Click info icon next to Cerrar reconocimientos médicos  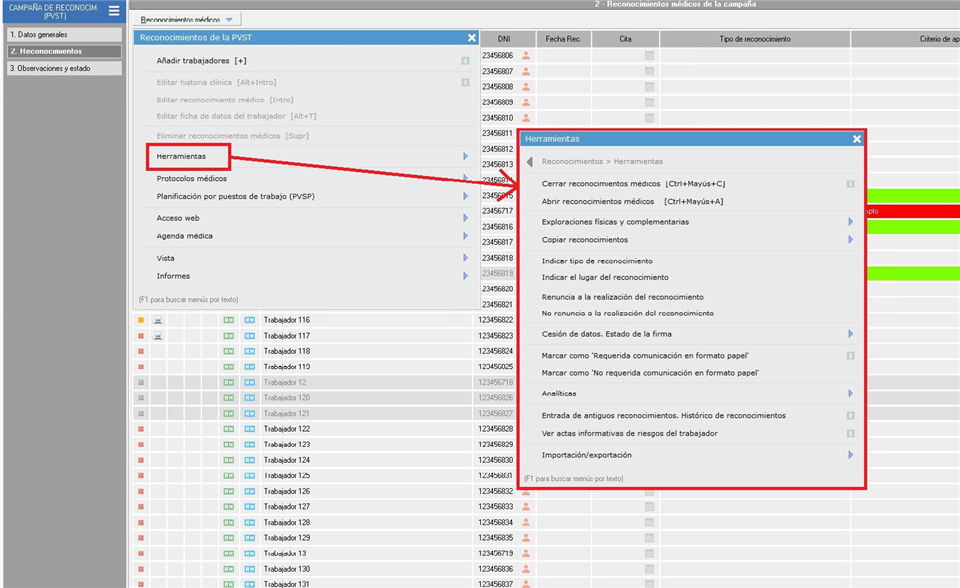[x=850, y=184]
